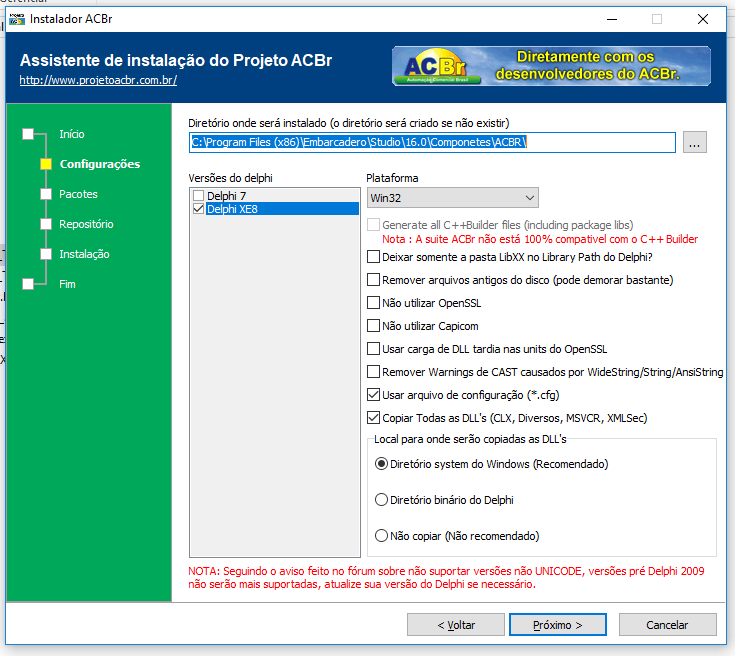The height and width of the screenshot is (656, 735).
Task: Uncheck Copiar Todas as DLL's
Action: point(373,418)
